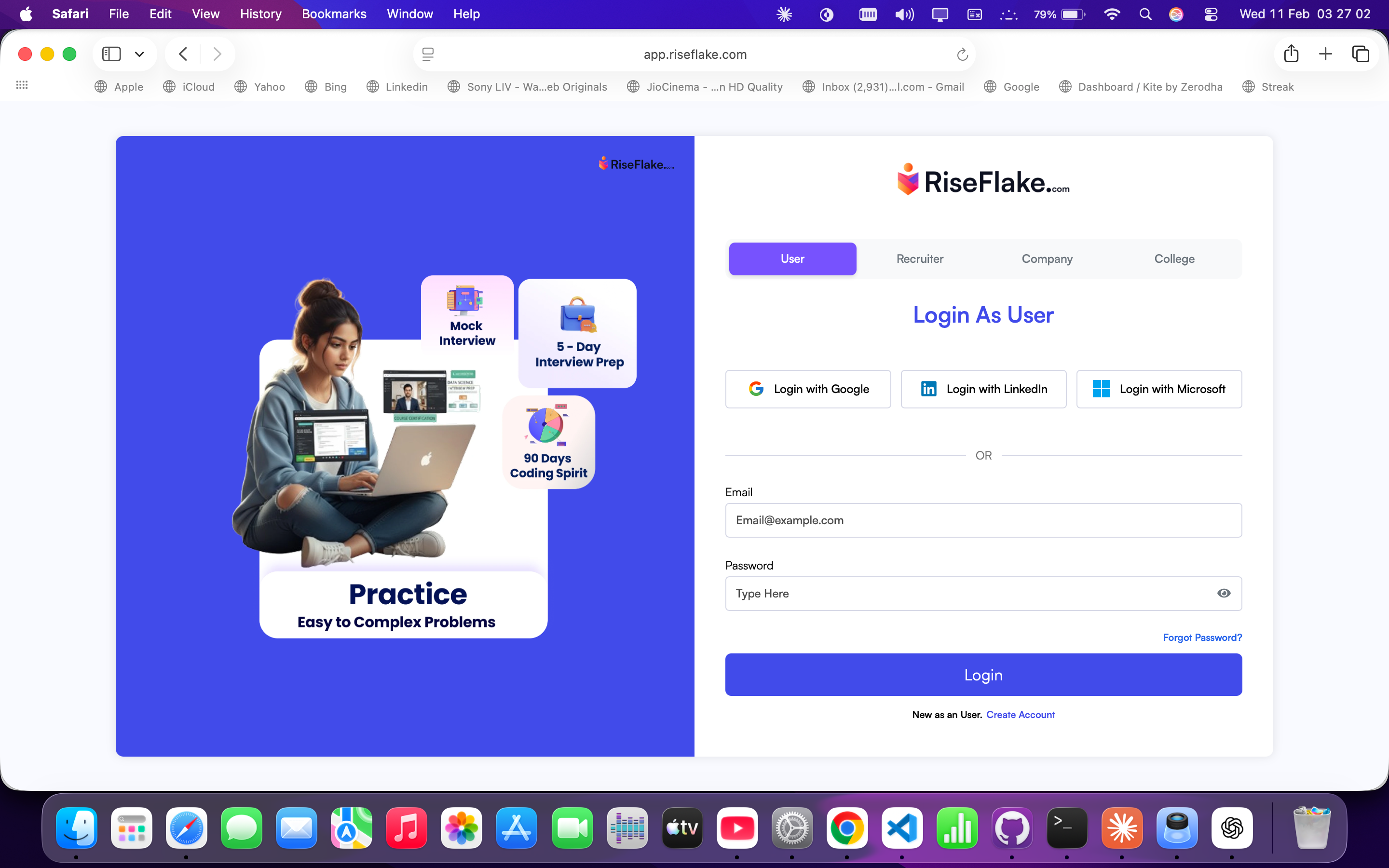1389x868 pixels.
Task: Select Login with Google option
Action: [807, 389]
